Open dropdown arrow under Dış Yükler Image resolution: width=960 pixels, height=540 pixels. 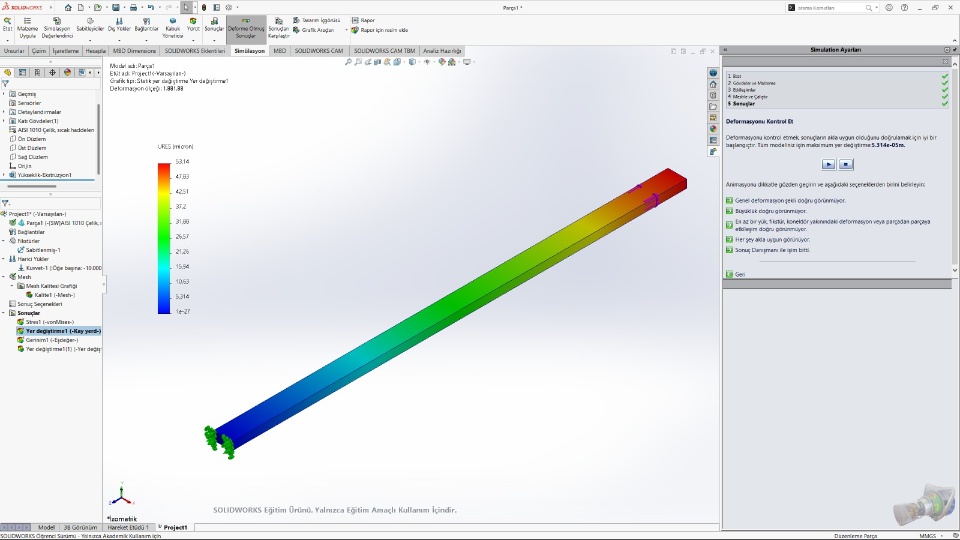tap(119, 40)
